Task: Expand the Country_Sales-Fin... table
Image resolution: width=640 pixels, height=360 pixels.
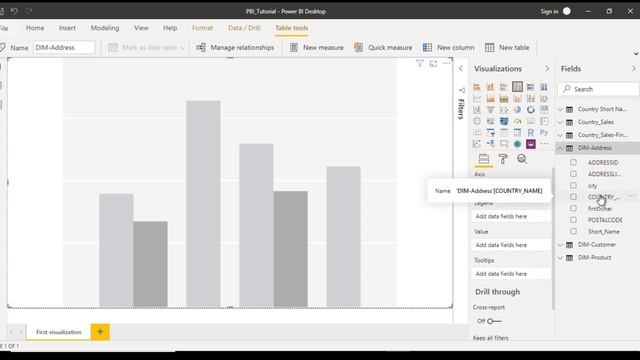Action: pyautogui.click(x=560, y=135)
